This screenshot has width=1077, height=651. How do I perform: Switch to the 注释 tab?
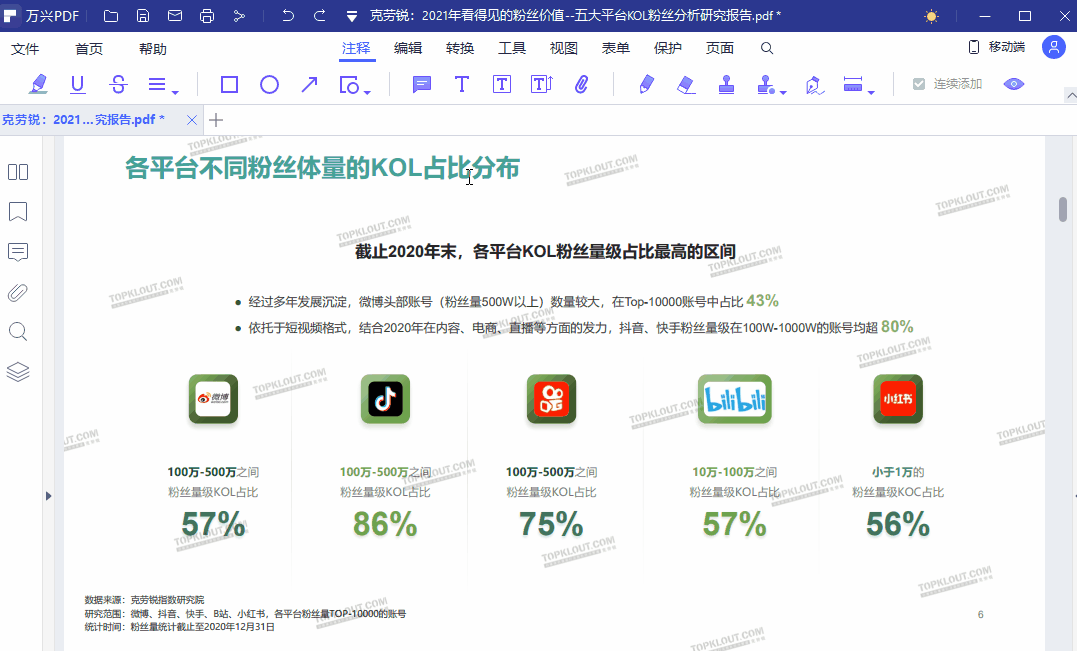coord(356,48)
